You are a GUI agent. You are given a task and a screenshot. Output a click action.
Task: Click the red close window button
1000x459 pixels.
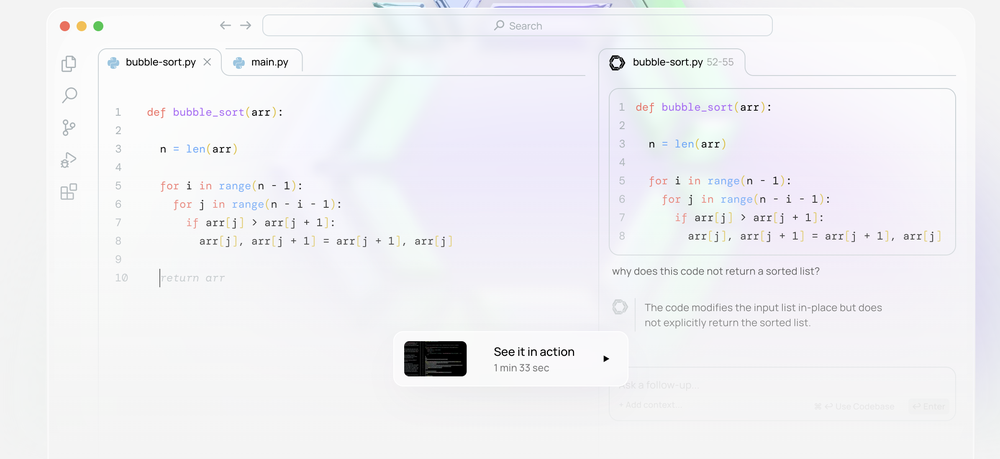point(65,26)
